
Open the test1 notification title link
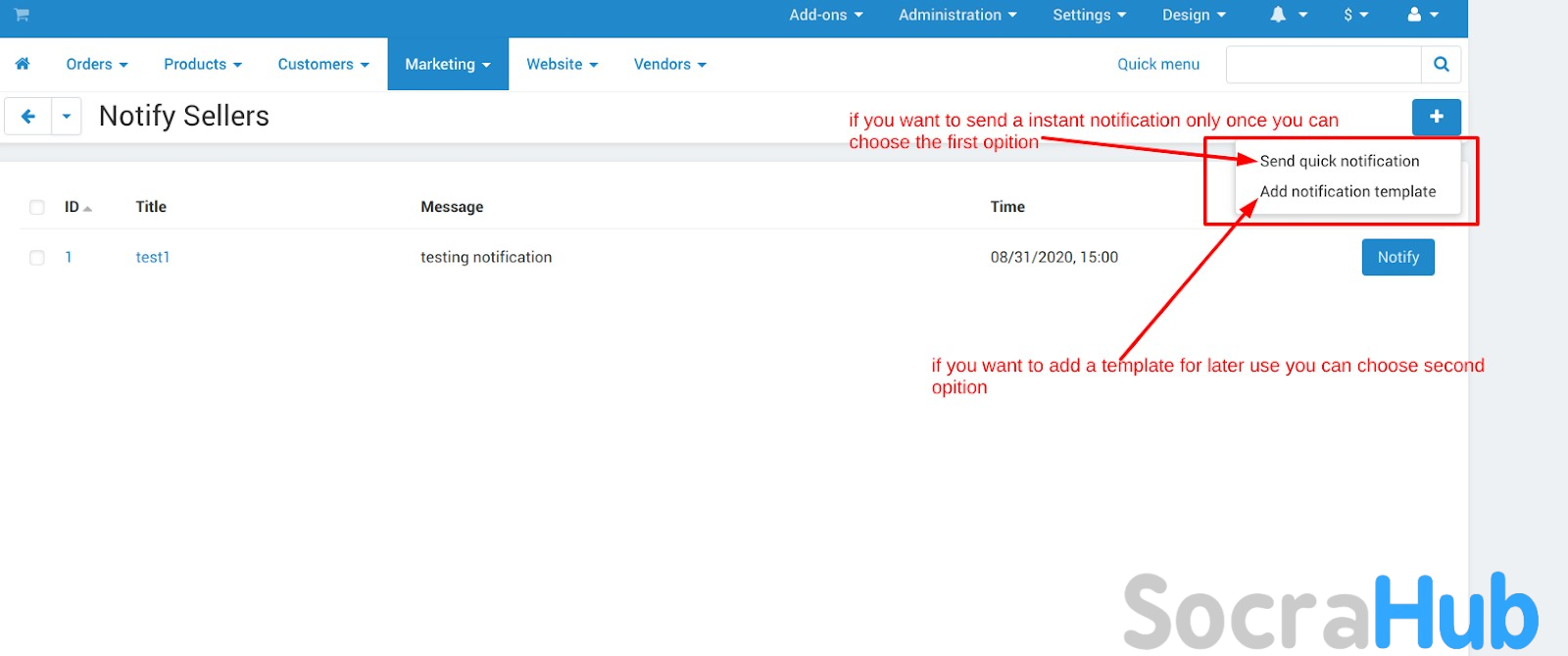tap(153, 258)
